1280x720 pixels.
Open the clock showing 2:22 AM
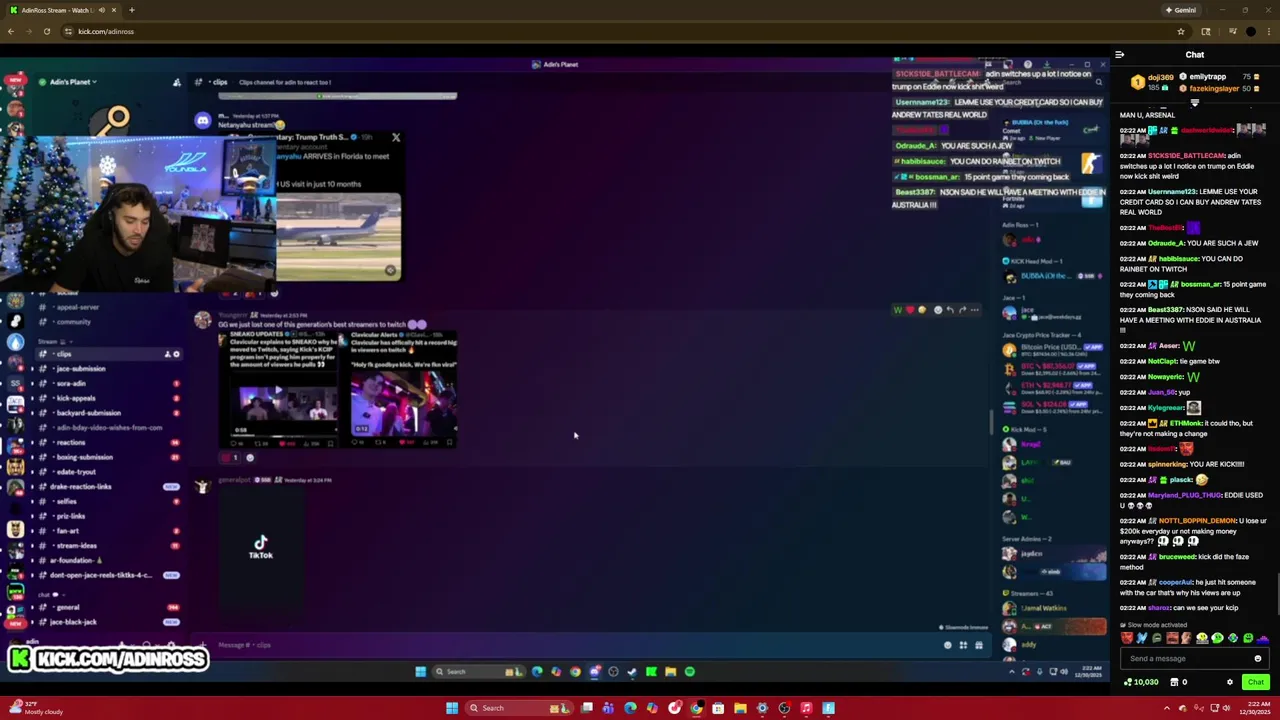(x=1257, y=708)
